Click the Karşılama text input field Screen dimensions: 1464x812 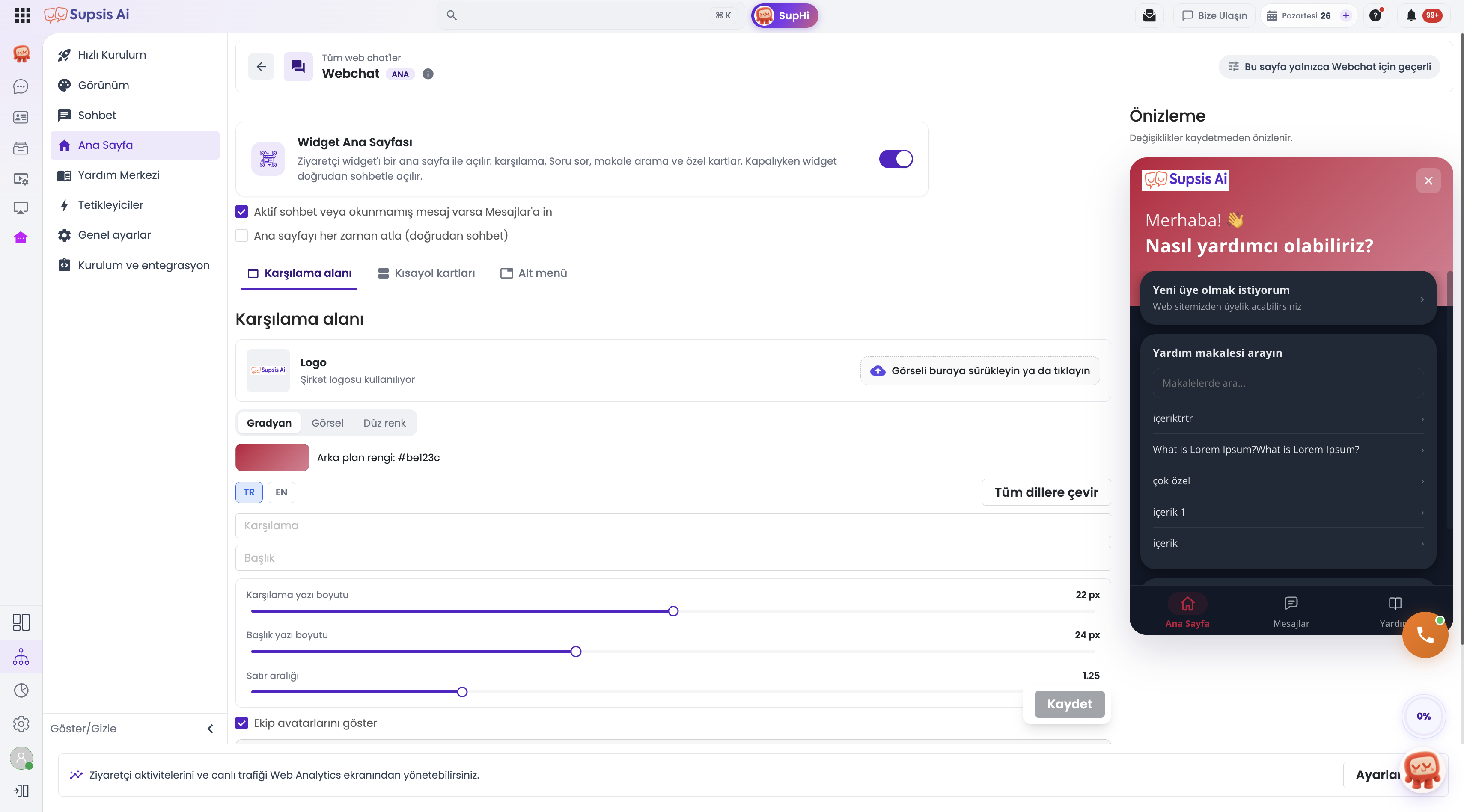click(x=673, y=526)
